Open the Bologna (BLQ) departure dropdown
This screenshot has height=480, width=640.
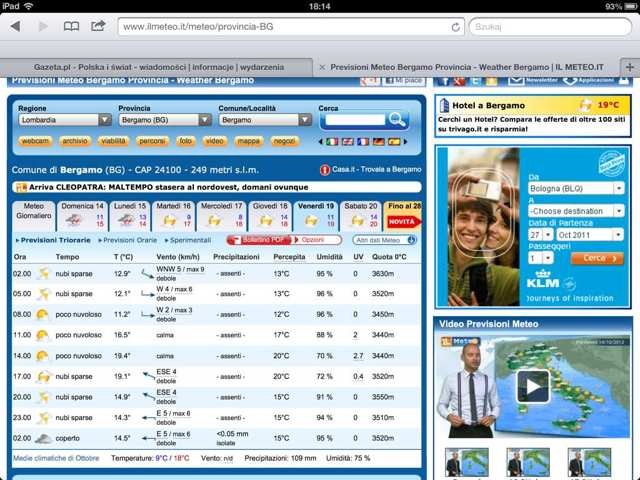[576, 189]
